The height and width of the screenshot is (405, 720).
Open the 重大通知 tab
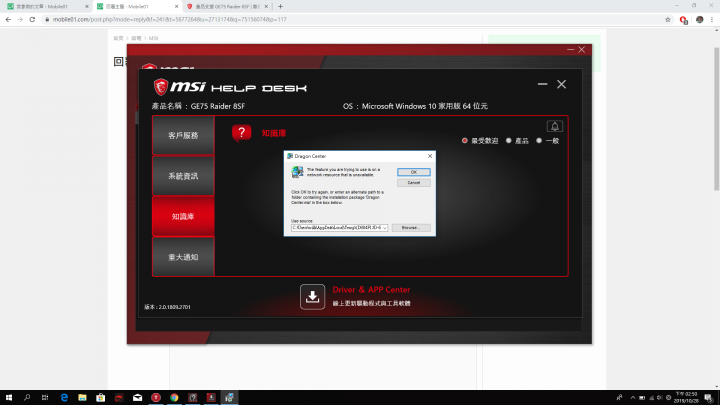(183, 257)
